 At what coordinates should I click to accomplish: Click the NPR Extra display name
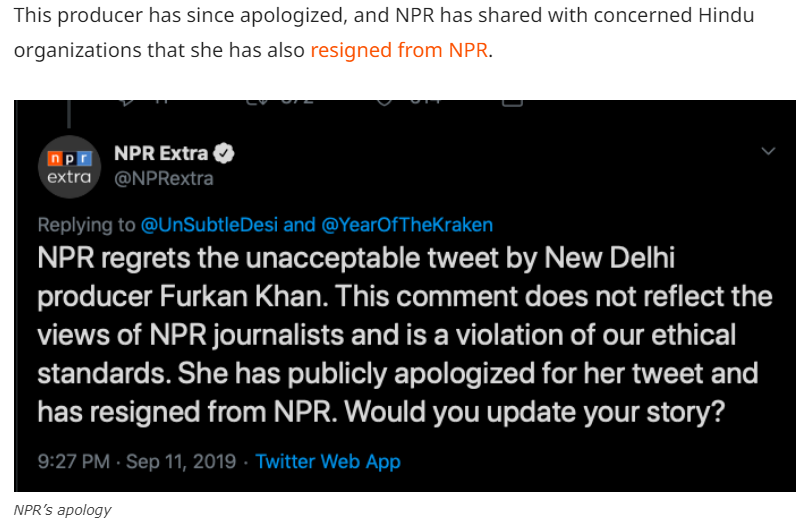[161, 153]
